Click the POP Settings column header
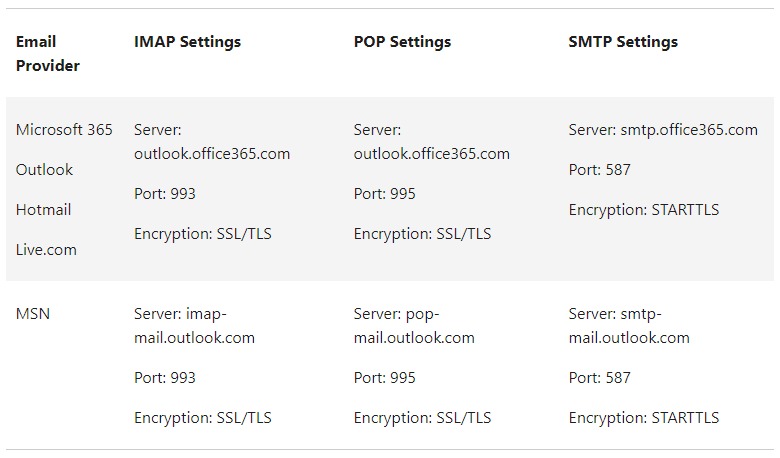Screen dimensions: 780x458 click(402, 42)
